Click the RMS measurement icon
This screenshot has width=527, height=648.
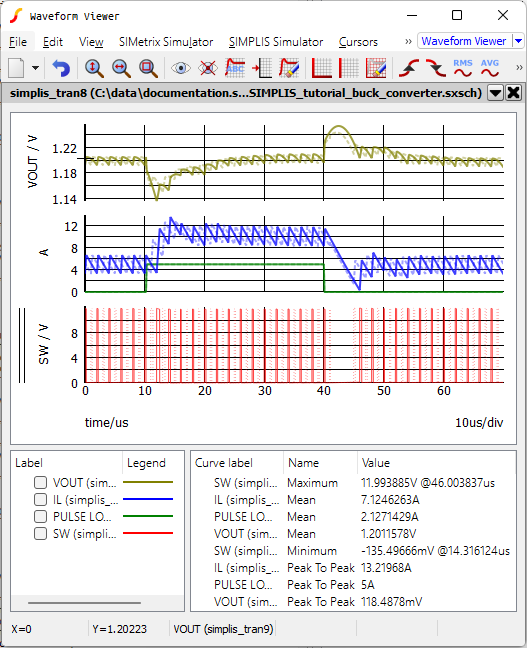point(463,68)
